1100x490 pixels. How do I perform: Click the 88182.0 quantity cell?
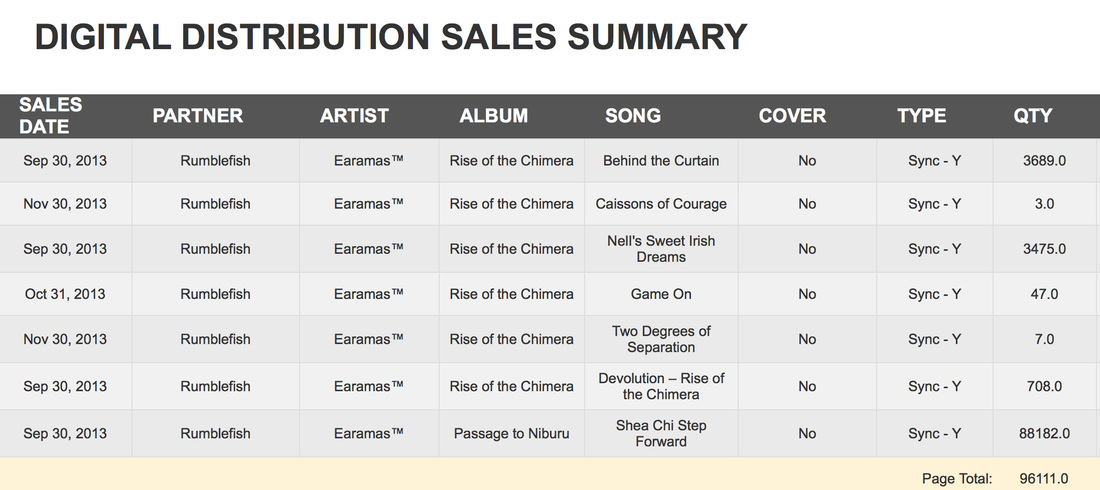point(1045,434)
